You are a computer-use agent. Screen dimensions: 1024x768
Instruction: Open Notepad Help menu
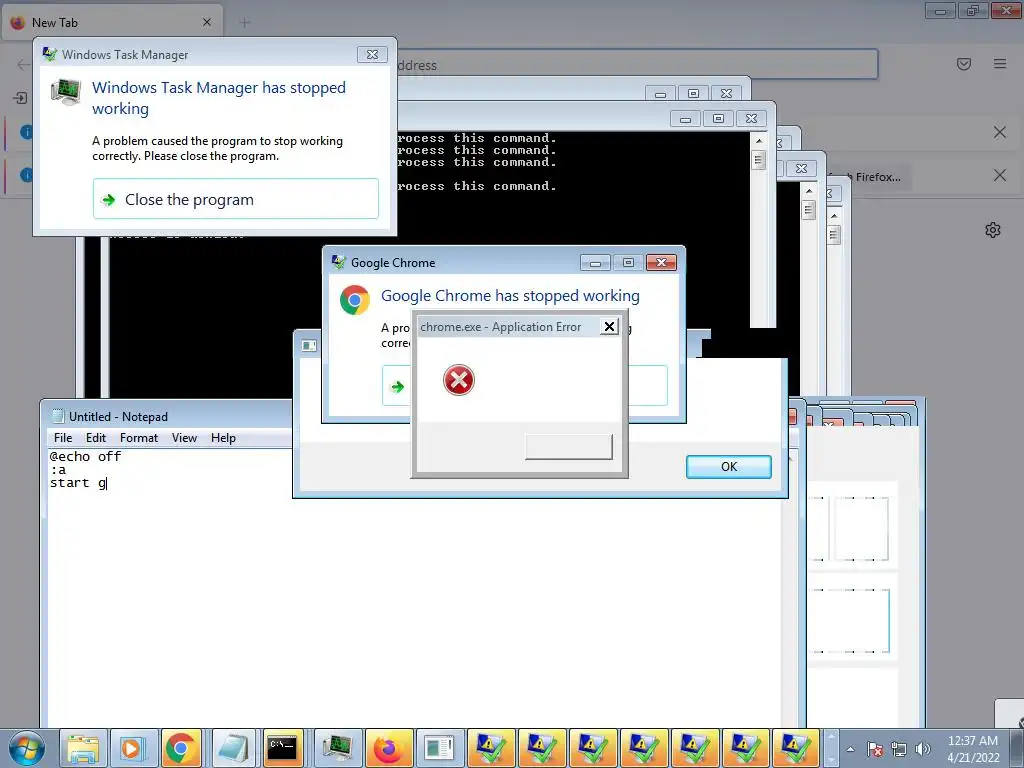coord(223,438)
